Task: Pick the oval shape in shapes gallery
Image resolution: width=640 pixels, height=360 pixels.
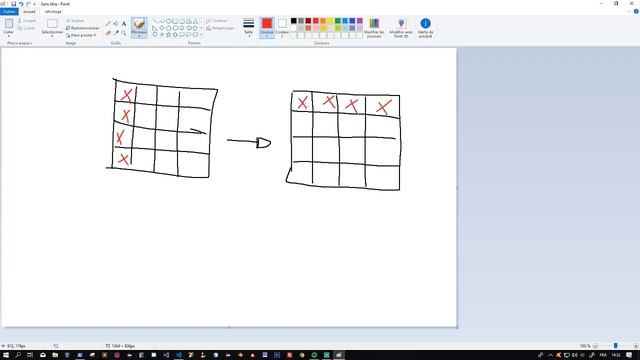Action: click(169, 21)
